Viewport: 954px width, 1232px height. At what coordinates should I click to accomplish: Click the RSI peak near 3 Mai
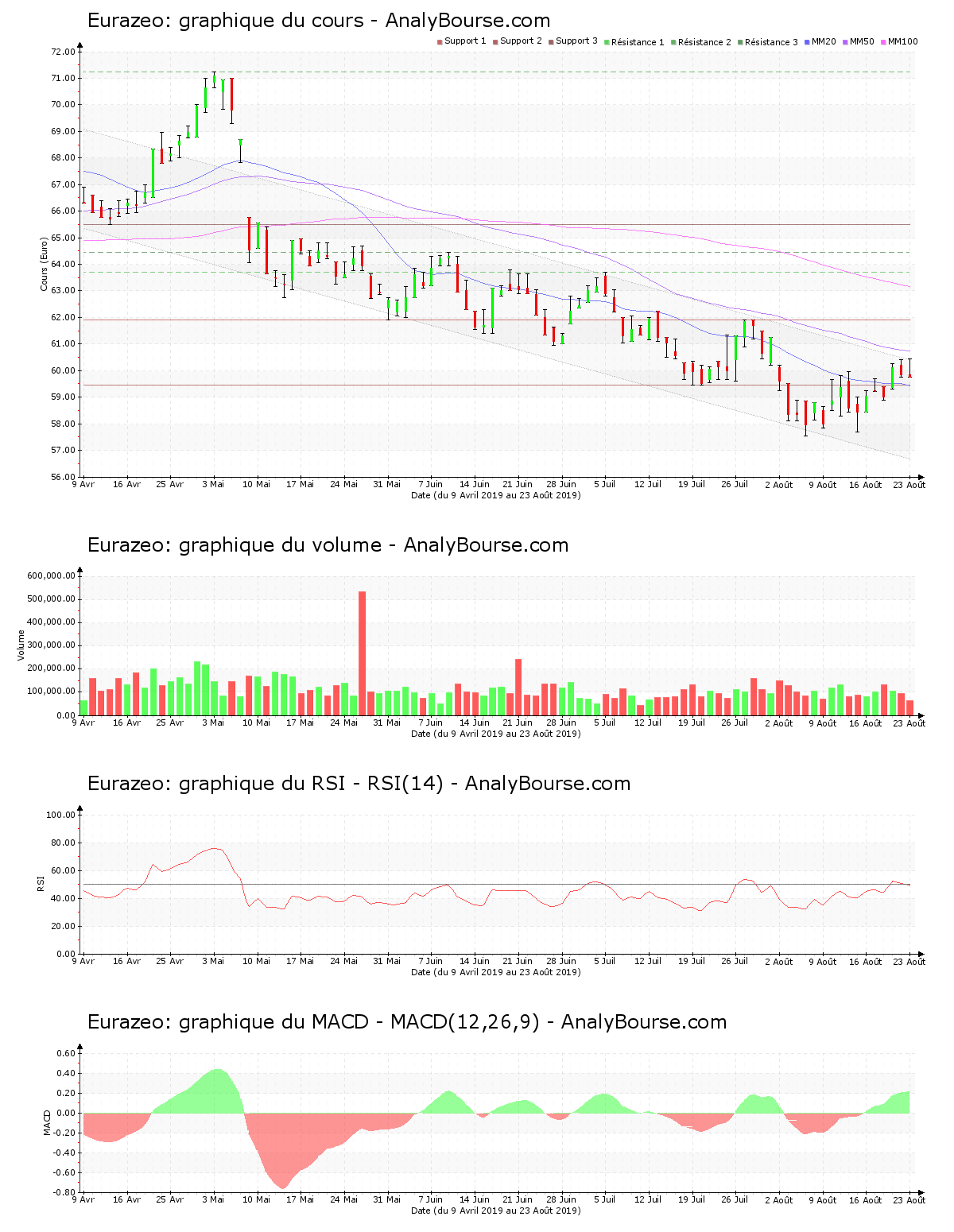coord(215,848)
